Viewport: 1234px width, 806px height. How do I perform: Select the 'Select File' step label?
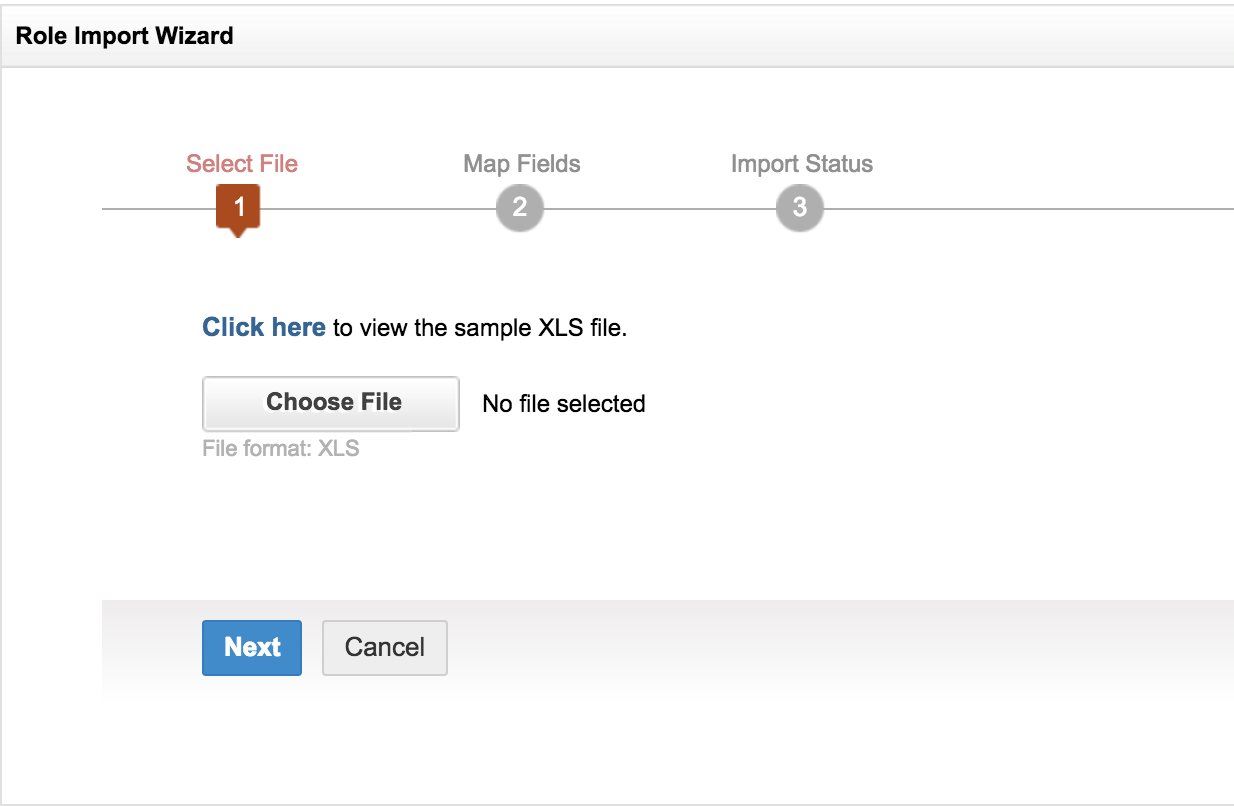pyautogui.click(x=242, y=164)
